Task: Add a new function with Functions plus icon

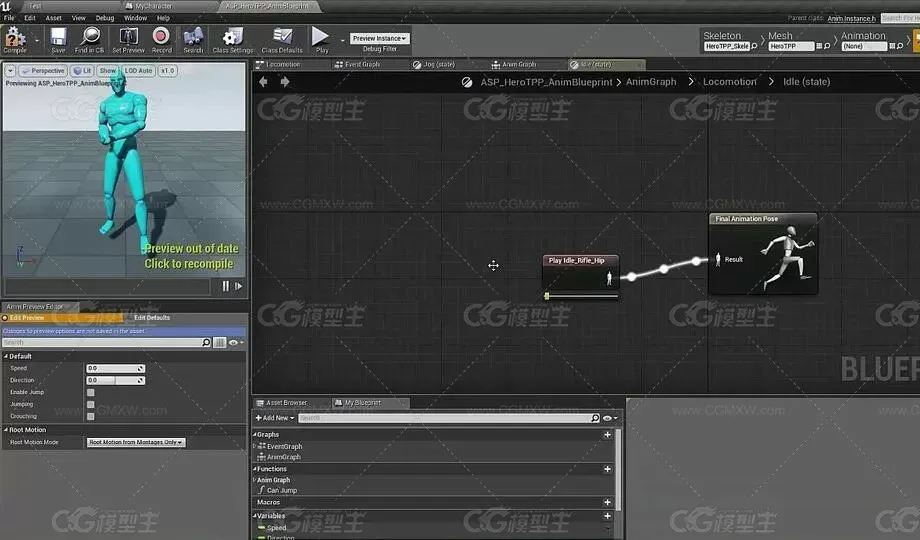Action: point(607,469)
